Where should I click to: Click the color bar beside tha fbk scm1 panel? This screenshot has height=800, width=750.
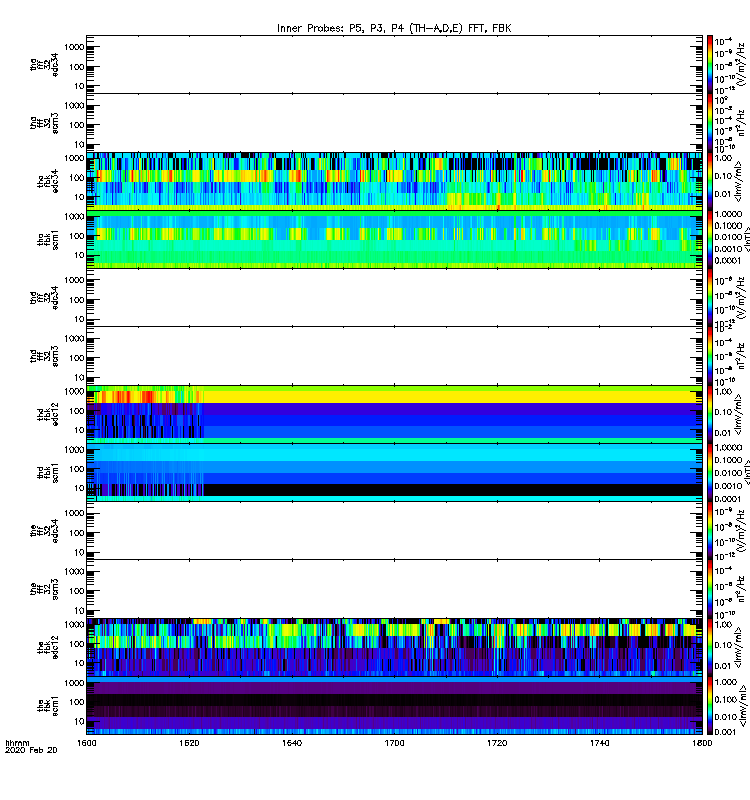click(710, 239)
